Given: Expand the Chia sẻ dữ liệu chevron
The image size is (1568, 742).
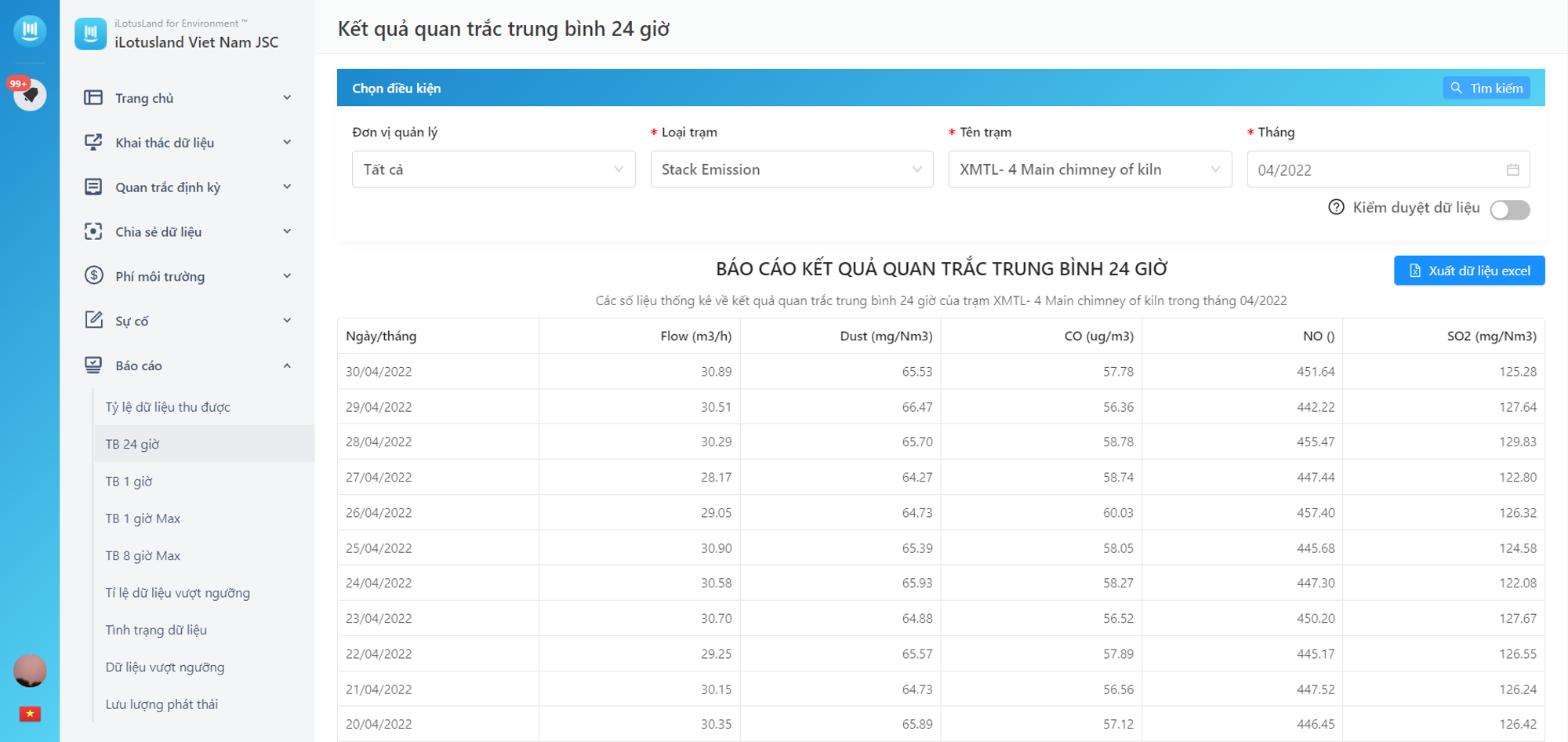Looking at the screenshot, I should [x=287, y=231].
